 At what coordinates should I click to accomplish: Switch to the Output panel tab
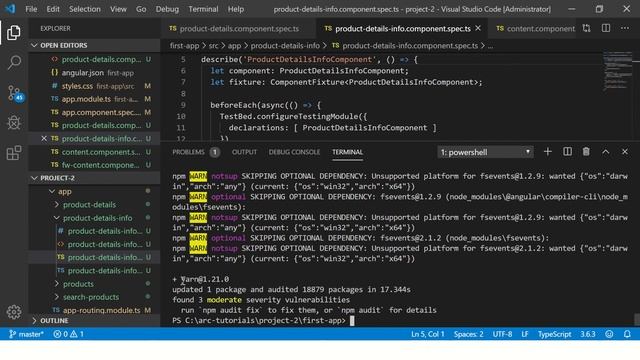(x=244, y=152)
